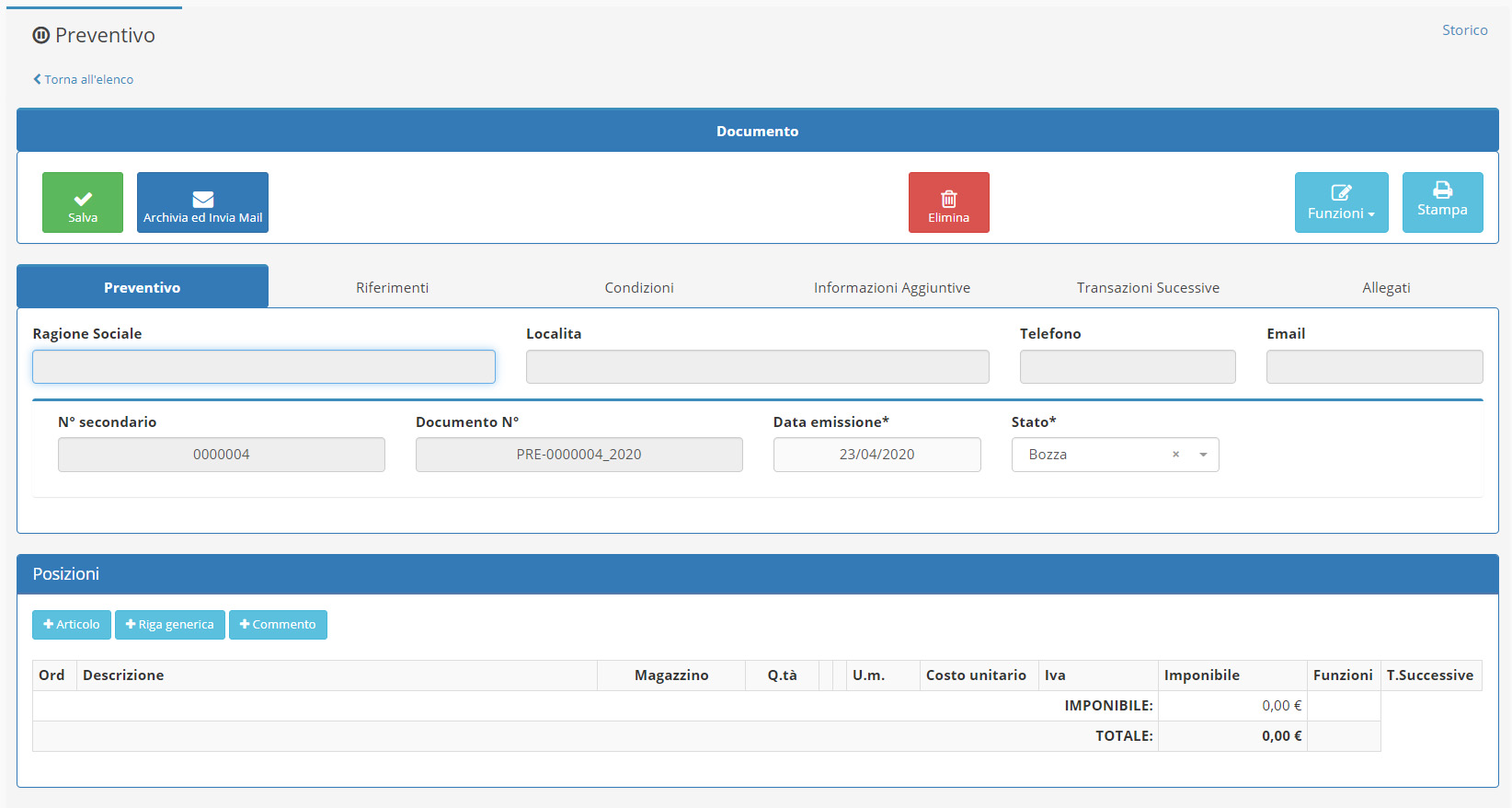Click Archivia ed Invia Mail envelope button
The width and height of the screenshot is (1512, 808).
pos(202,202)
